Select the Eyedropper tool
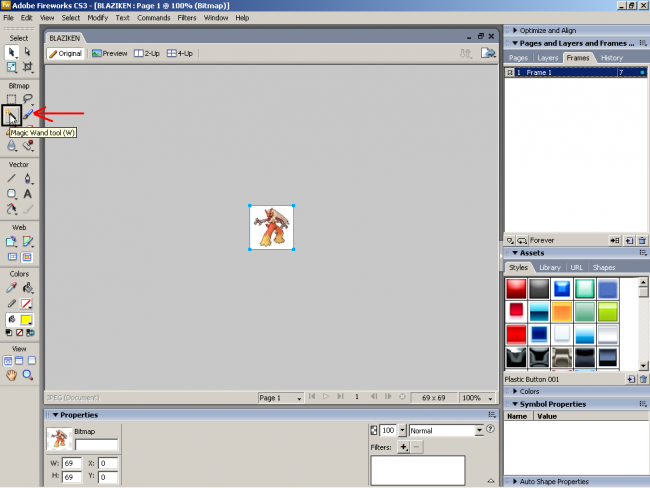The width and height of the screenshot is (650, 488). 11,288
